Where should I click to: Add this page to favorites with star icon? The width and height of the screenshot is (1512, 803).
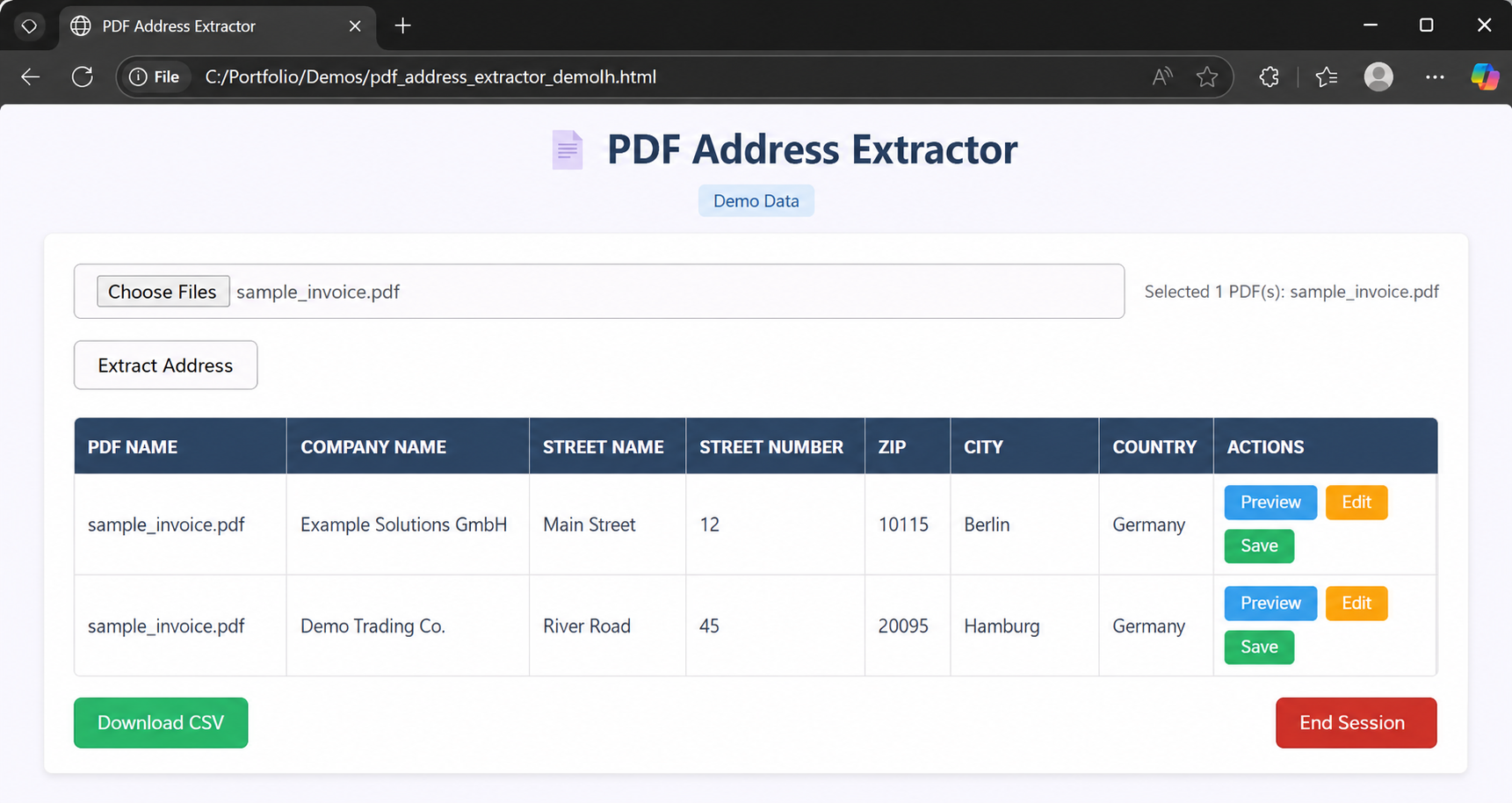[x=1207, y=77]
